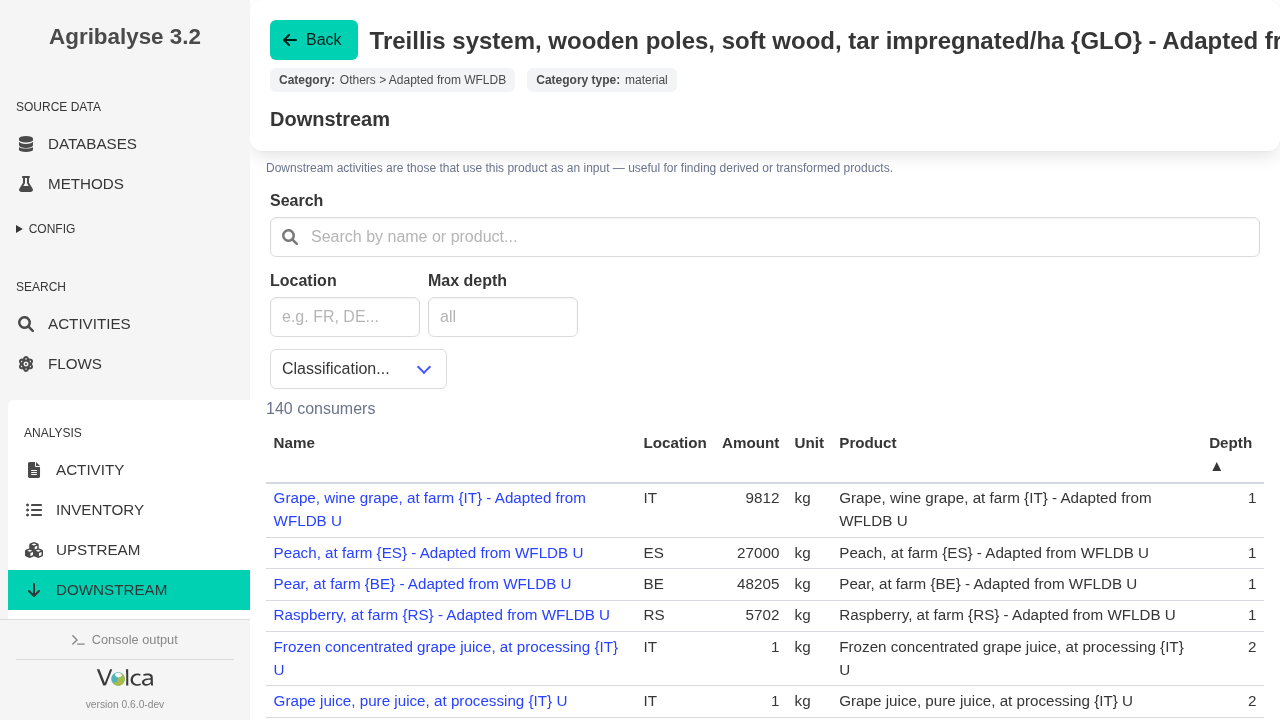
Task: Click the Volca logo
Action: pyautogui.click(x=125, y=678)
